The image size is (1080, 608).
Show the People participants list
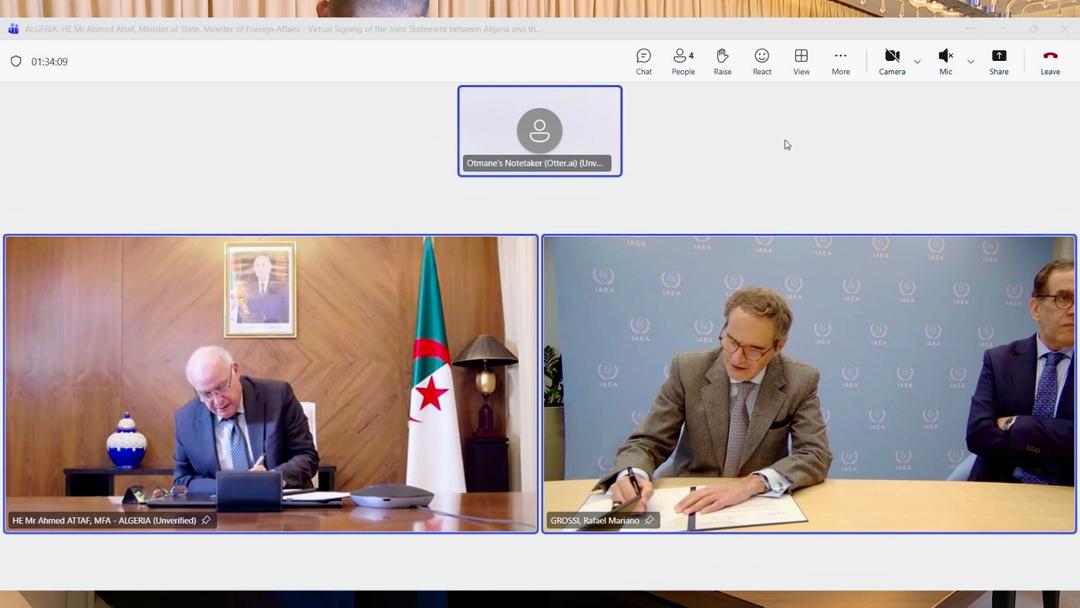[x=683, y=61]
